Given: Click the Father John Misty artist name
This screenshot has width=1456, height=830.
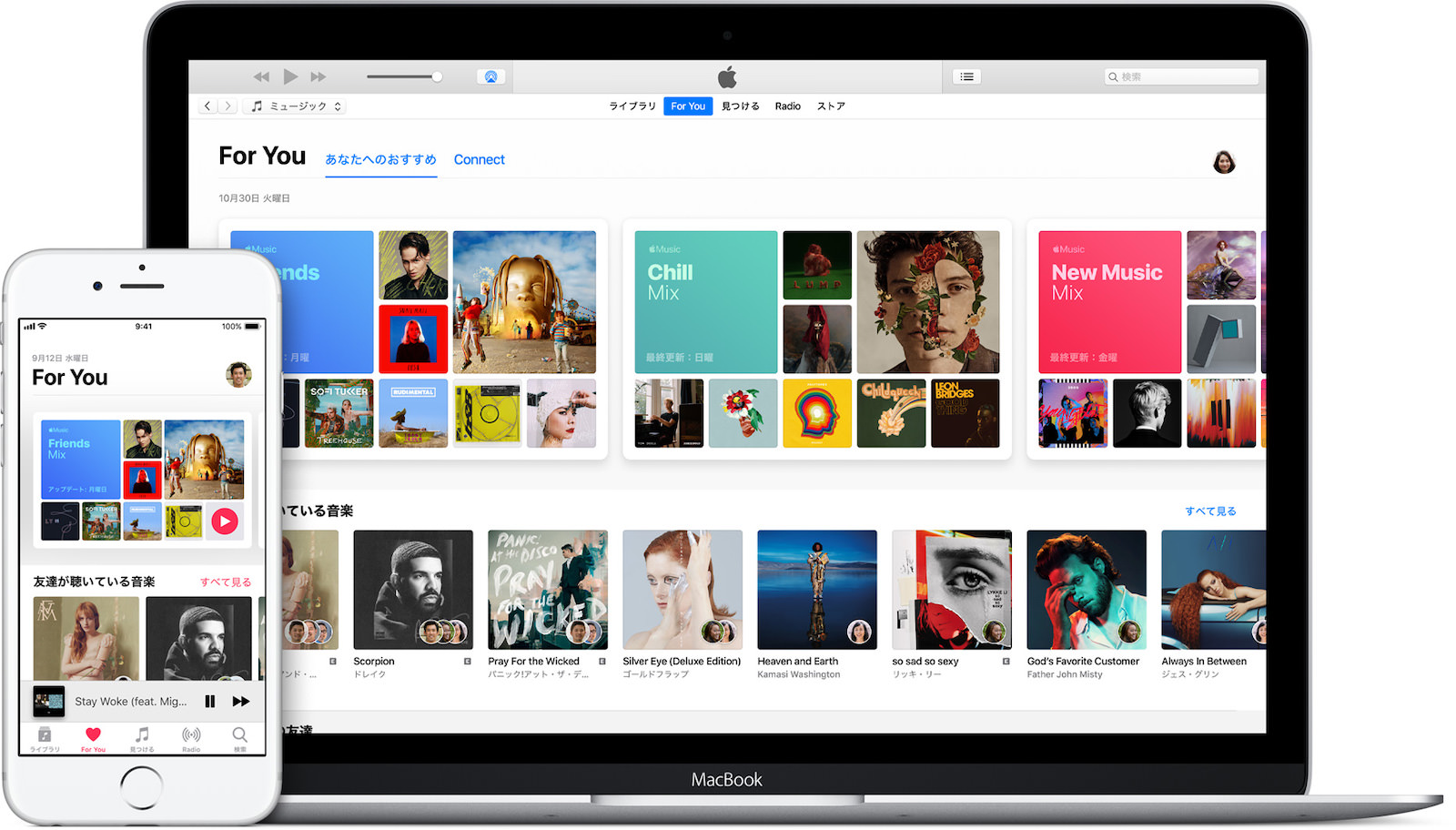Looking at the screenshot, I should [1065, 674].
